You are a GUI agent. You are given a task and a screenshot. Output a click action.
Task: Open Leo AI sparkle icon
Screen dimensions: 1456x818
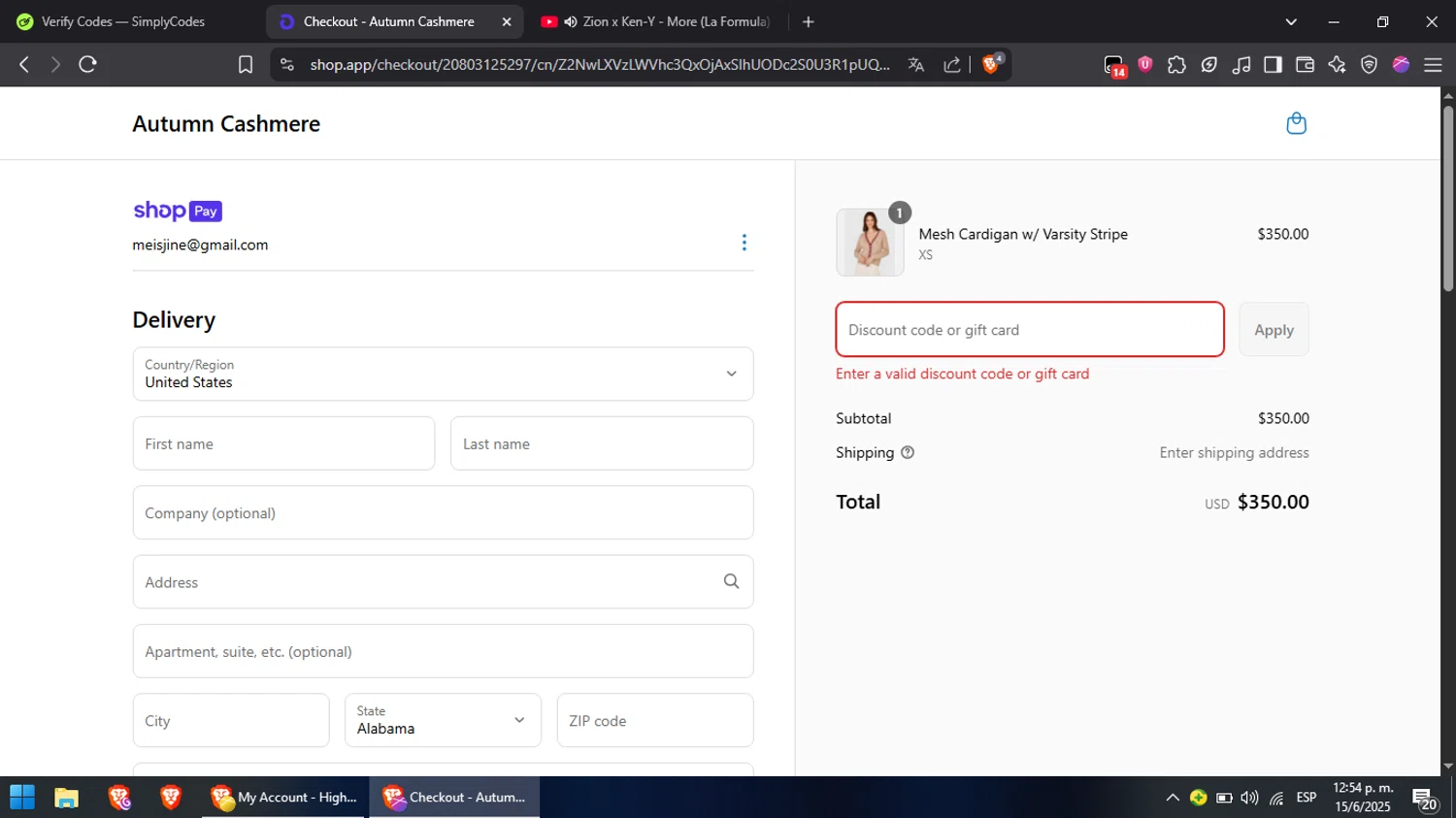[x=1337, y=64]
